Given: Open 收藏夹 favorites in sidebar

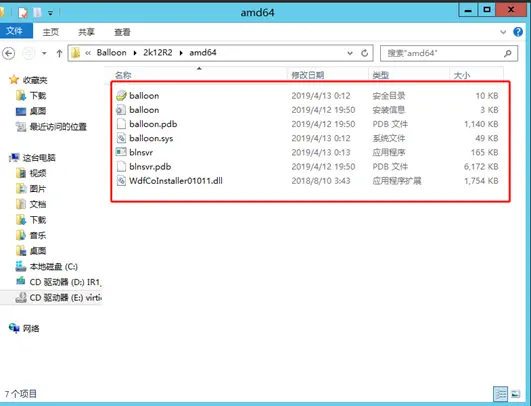Looking at the screenshot, I should tap(35, 80).
